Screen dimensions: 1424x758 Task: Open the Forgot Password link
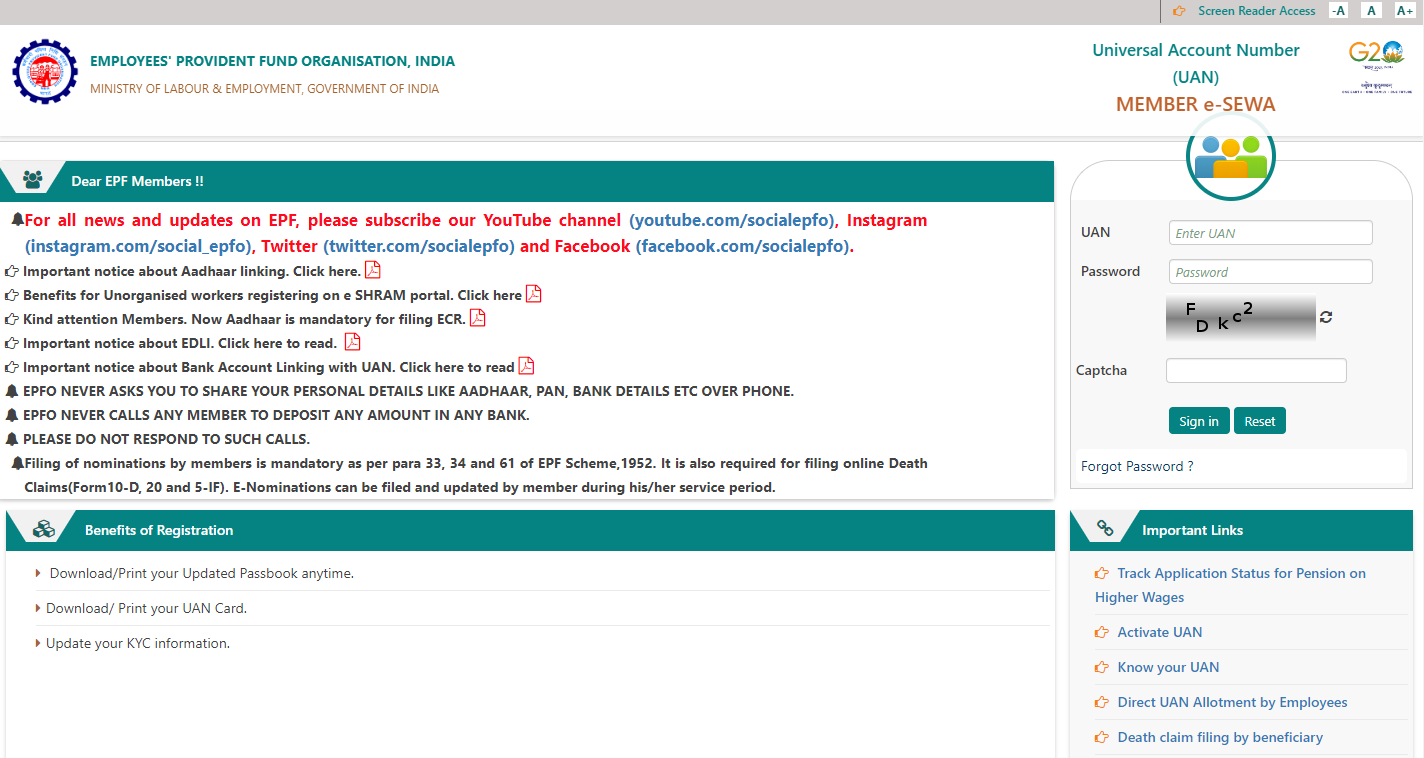pyautogui.click(x=1137, y=466)
